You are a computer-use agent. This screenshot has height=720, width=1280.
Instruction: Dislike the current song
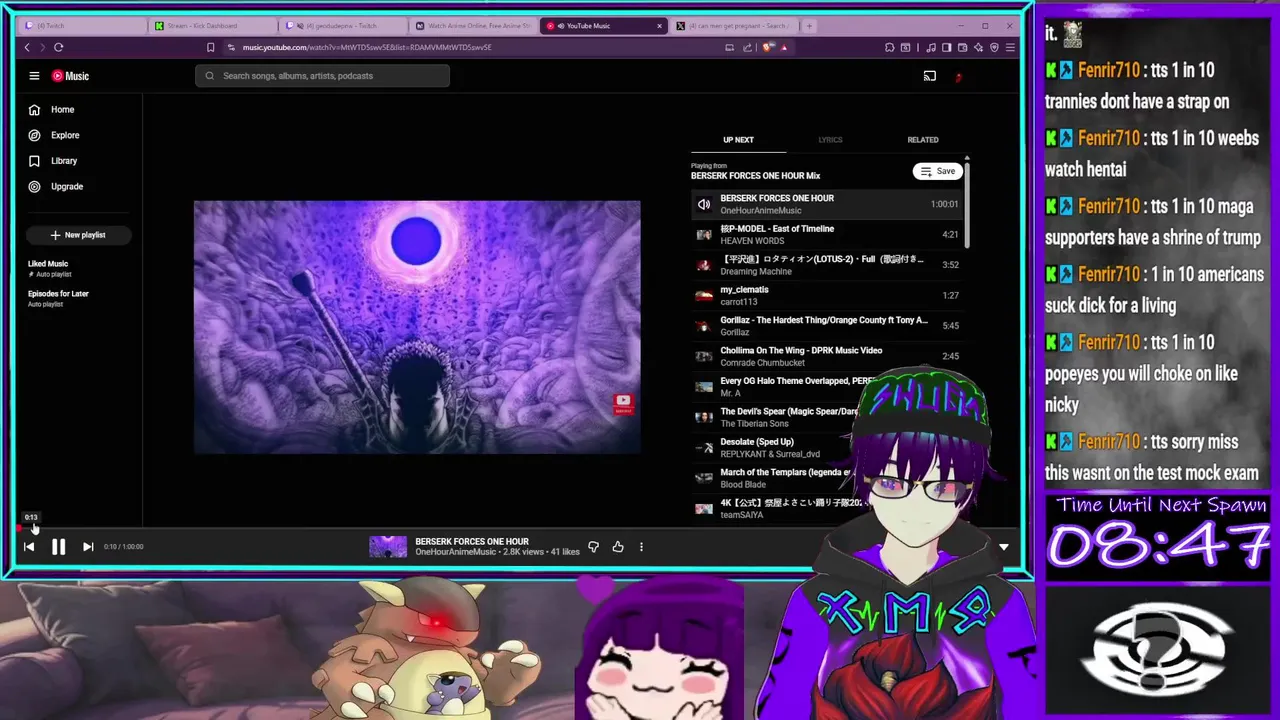point(593,547)
